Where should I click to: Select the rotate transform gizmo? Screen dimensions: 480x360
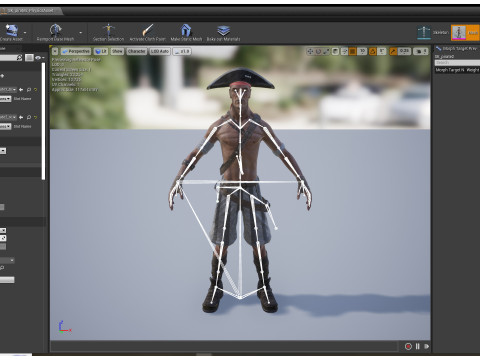[x=318, y=51]
